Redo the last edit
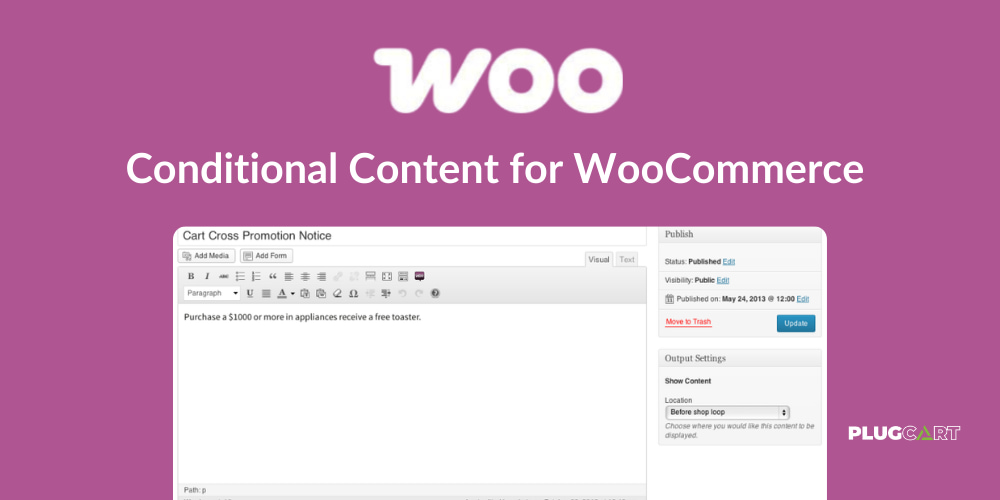The height and width of the screenshot is (500, 1000). [419, 293]
